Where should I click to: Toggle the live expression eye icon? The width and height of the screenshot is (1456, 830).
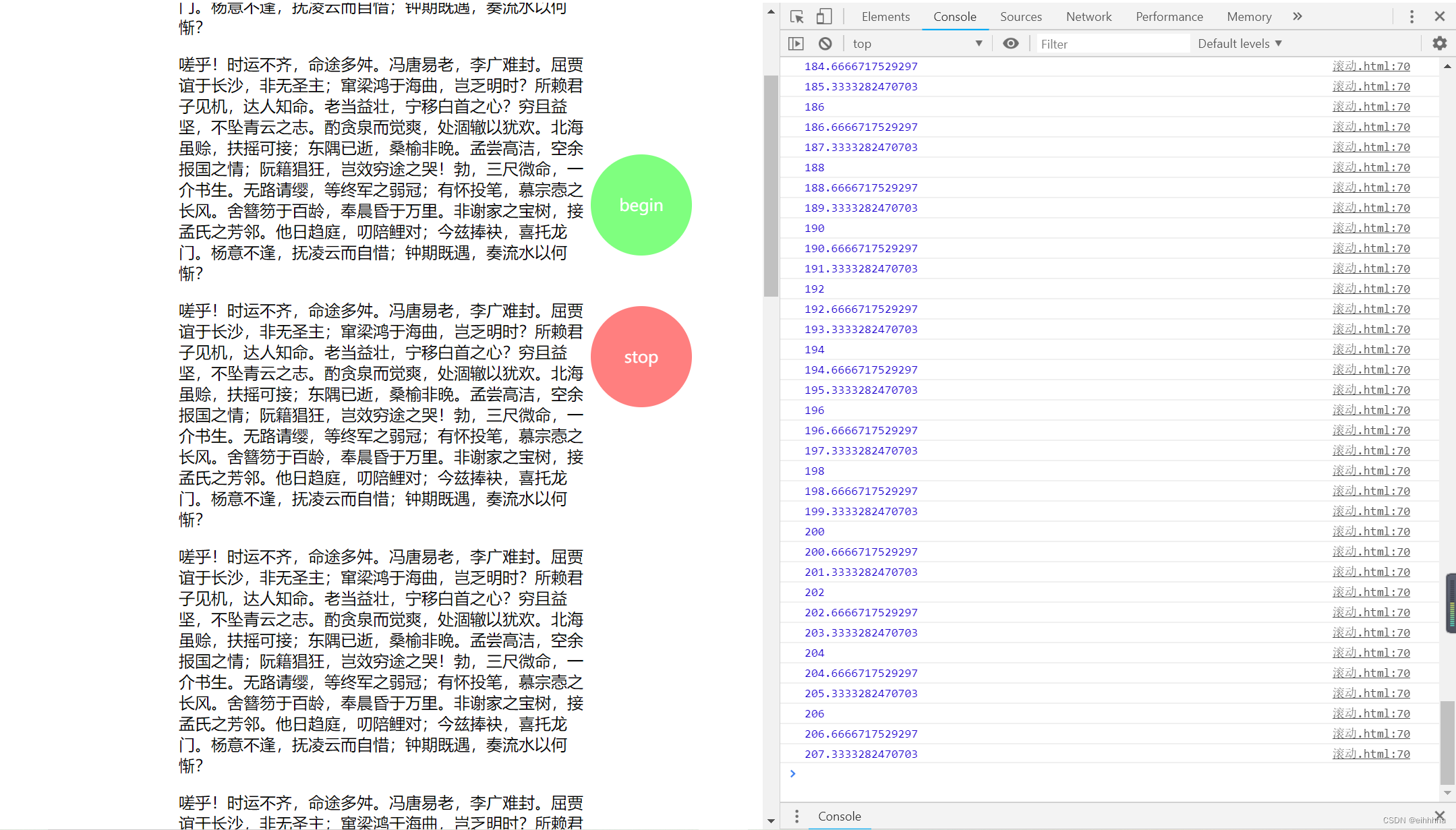(x=1010, y=44)
